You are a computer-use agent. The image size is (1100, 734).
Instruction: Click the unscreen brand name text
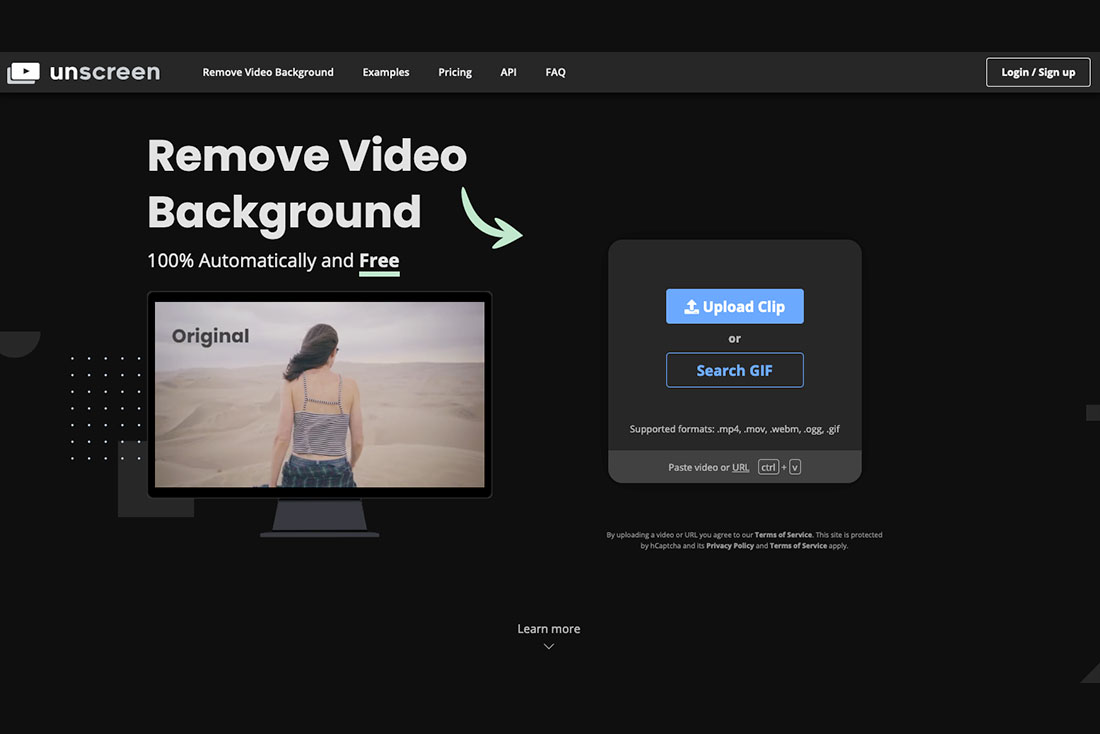[105, 72]
